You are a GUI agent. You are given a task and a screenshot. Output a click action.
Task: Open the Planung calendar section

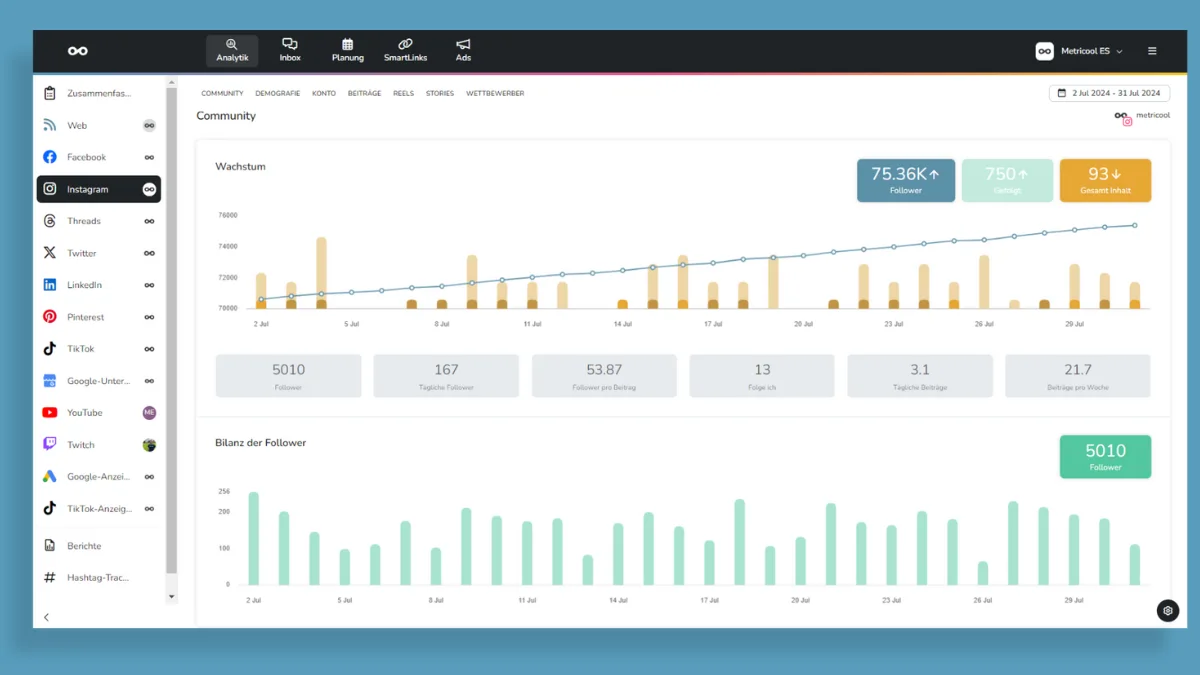pyautogui.click(x=347, y=51)
